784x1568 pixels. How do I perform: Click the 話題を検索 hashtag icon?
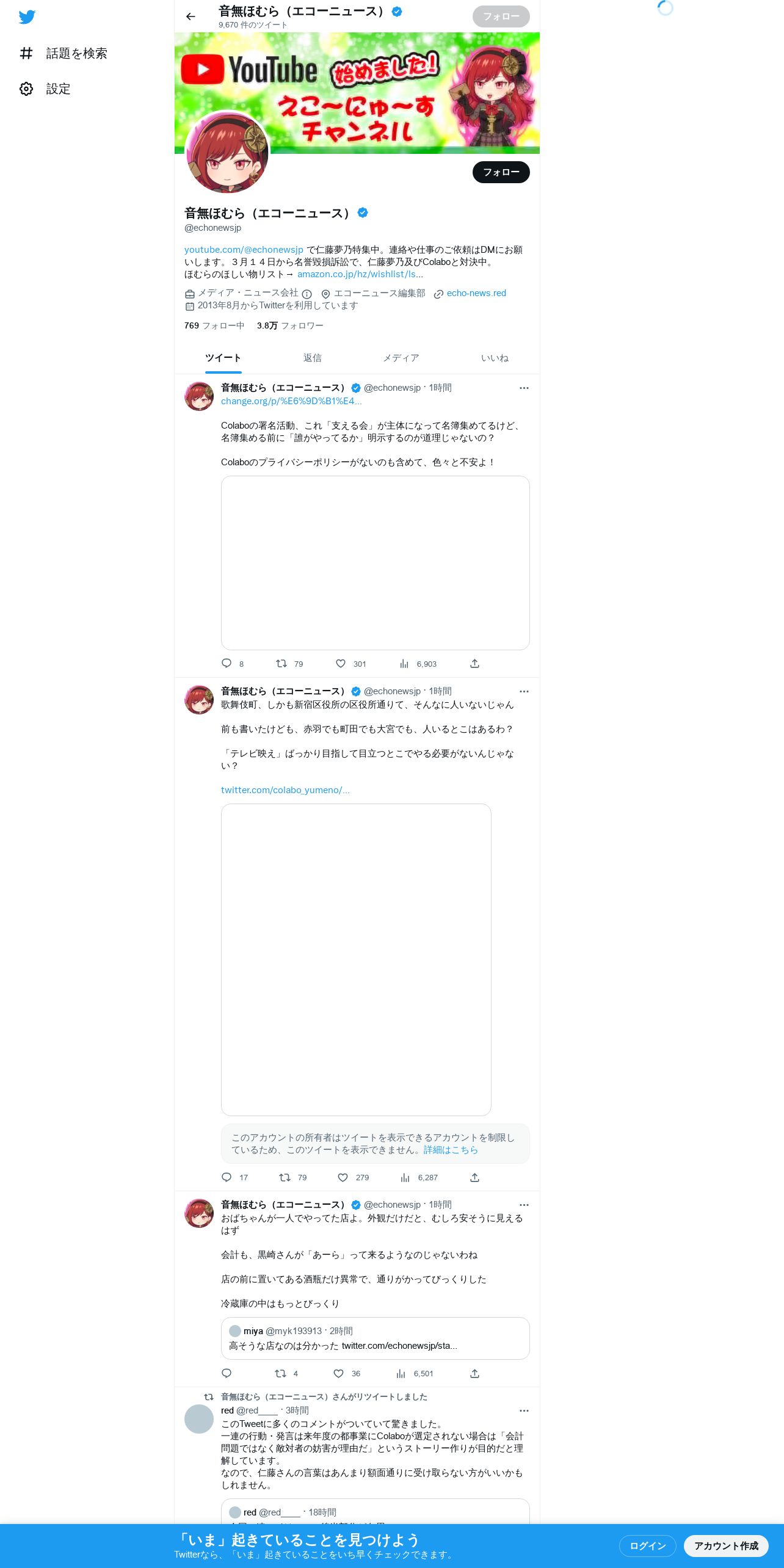(x=26, y=53)
